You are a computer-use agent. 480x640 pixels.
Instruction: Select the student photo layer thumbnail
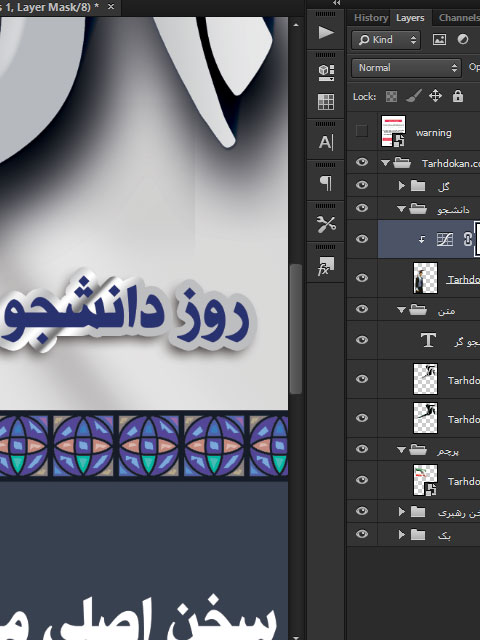[x=425, y=278]
